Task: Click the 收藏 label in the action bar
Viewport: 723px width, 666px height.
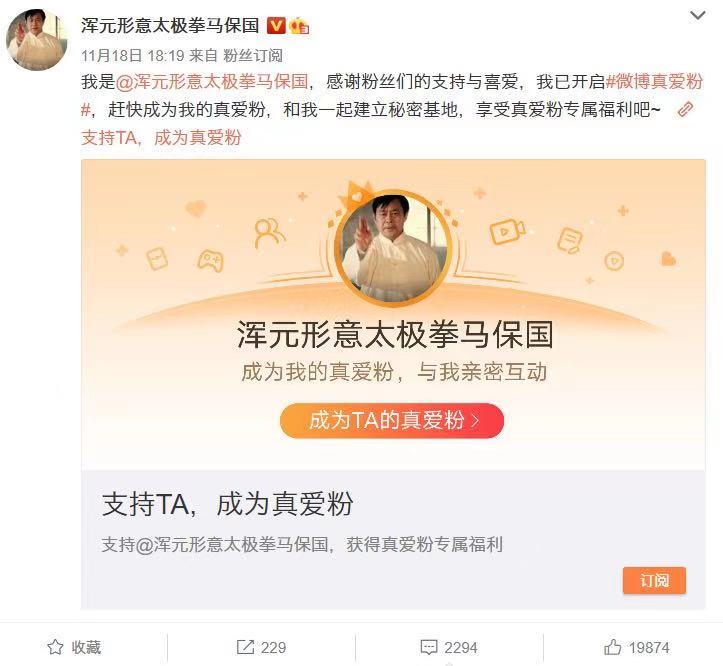Action: (x=86, y=647)
